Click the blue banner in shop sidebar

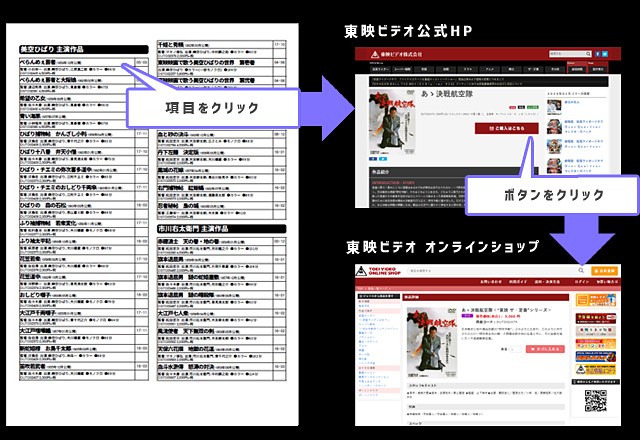[x=596, y=357]
